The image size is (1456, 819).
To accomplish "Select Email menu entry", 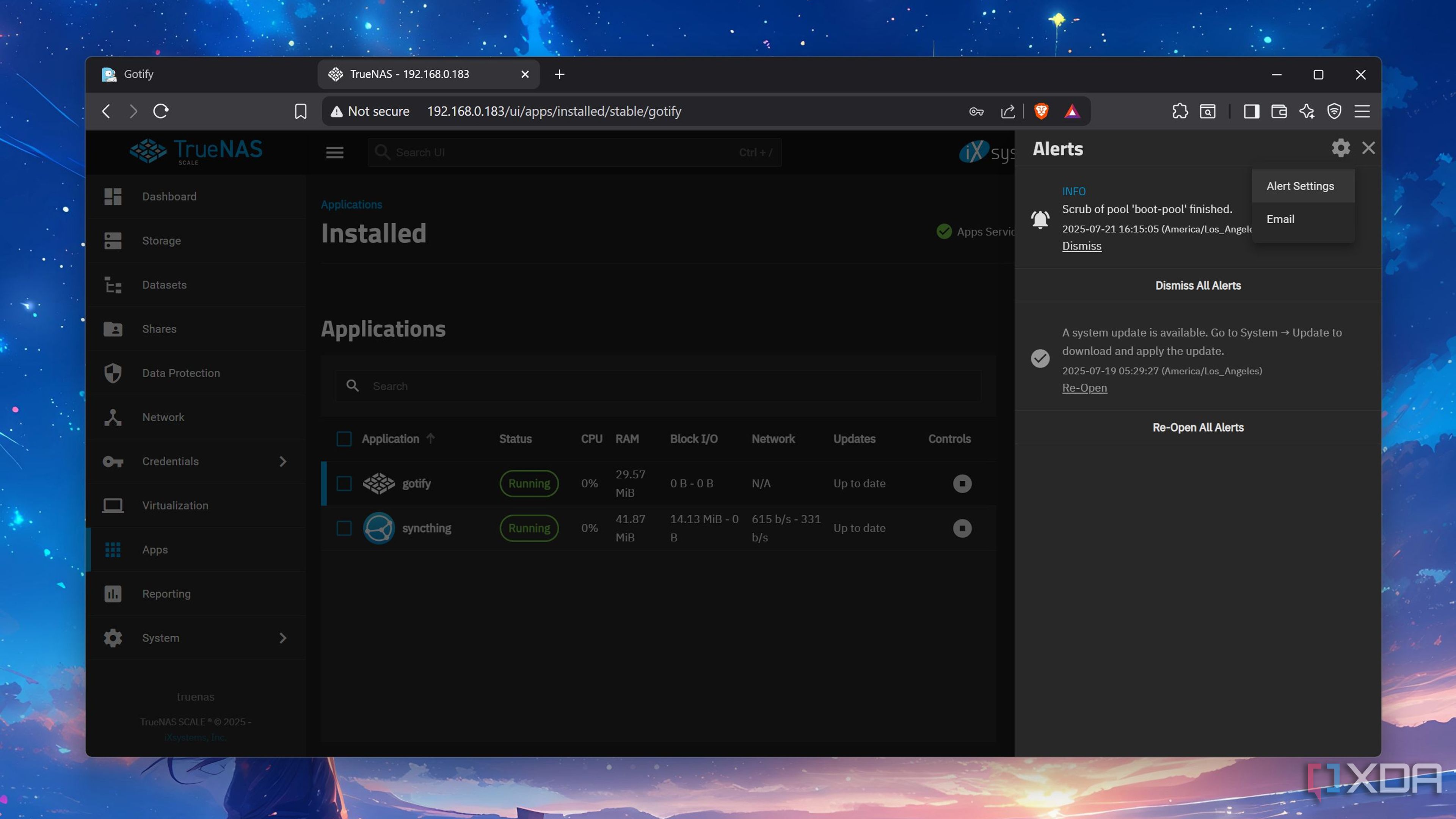I will tap(1303, 219).
